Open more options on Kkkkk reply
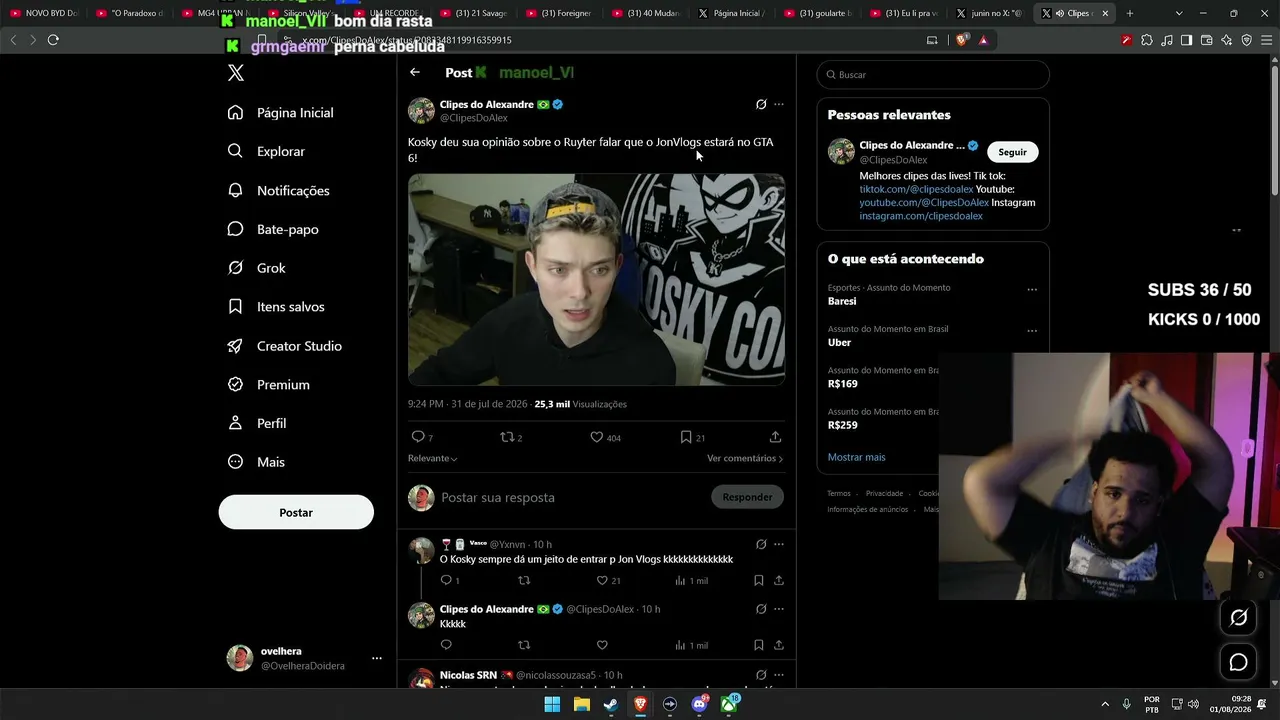 (x=779, y=609)
